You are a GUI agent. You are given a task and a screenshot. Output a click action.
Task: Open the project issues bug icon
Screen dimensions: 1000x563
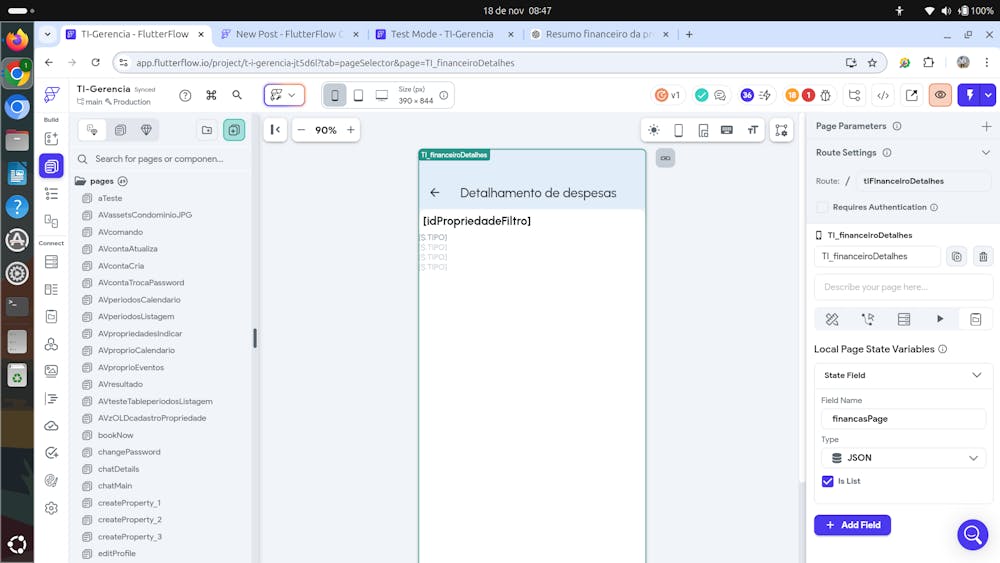coord(825,96)
